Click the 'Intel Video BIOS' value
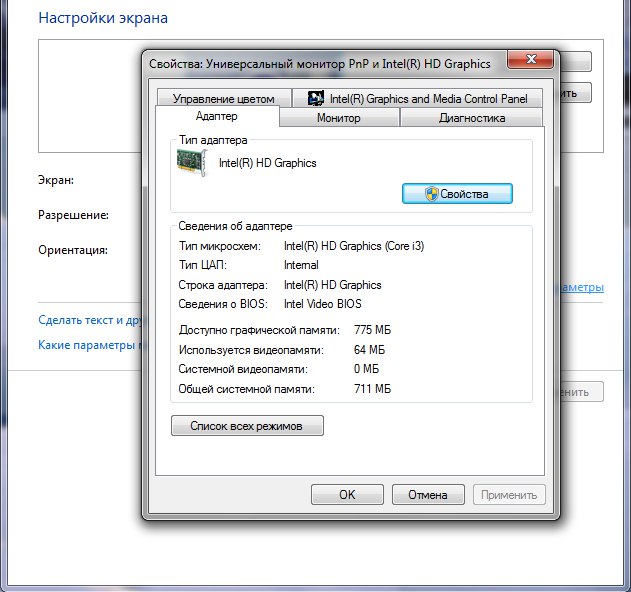Screen dimensions: 631x592 point(323,304)
